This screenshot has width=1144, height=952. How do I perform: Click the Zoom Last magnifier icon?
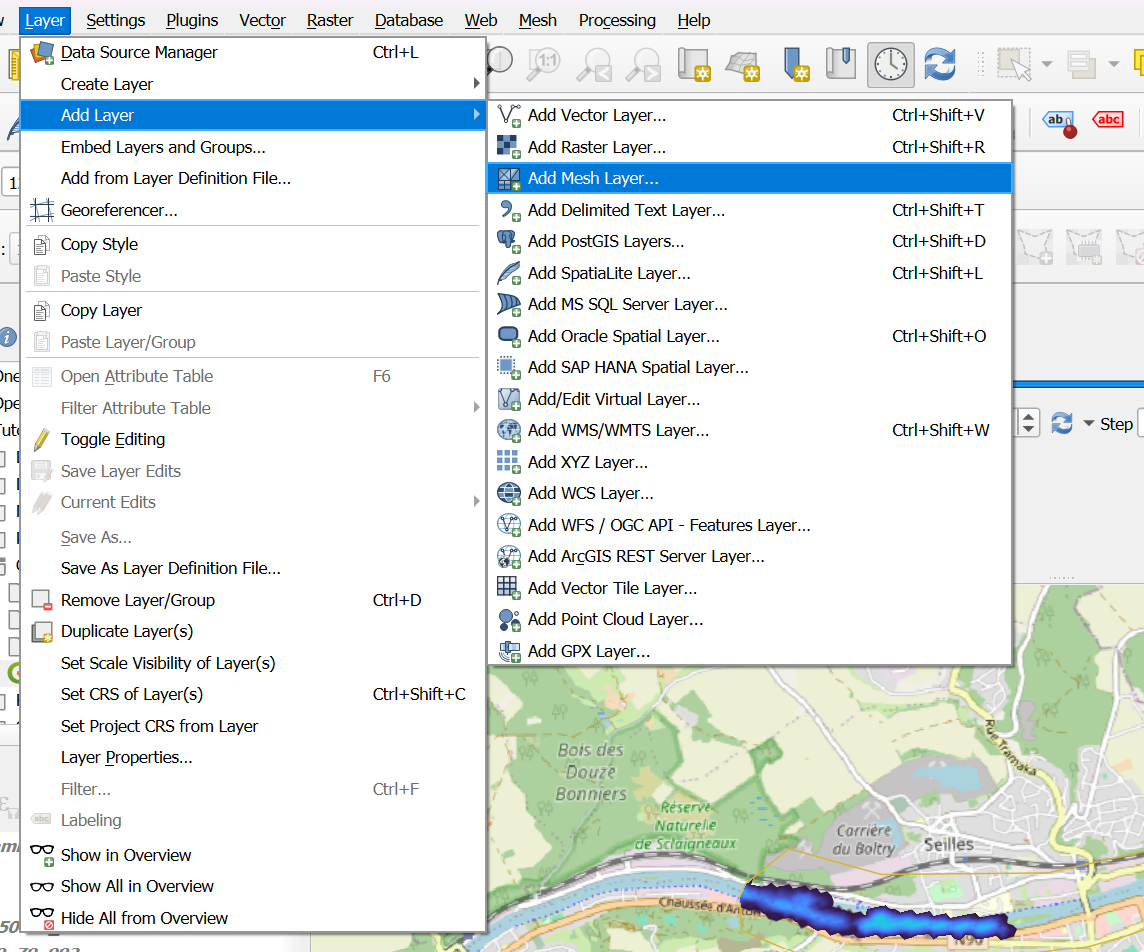[x=594, y=64]
